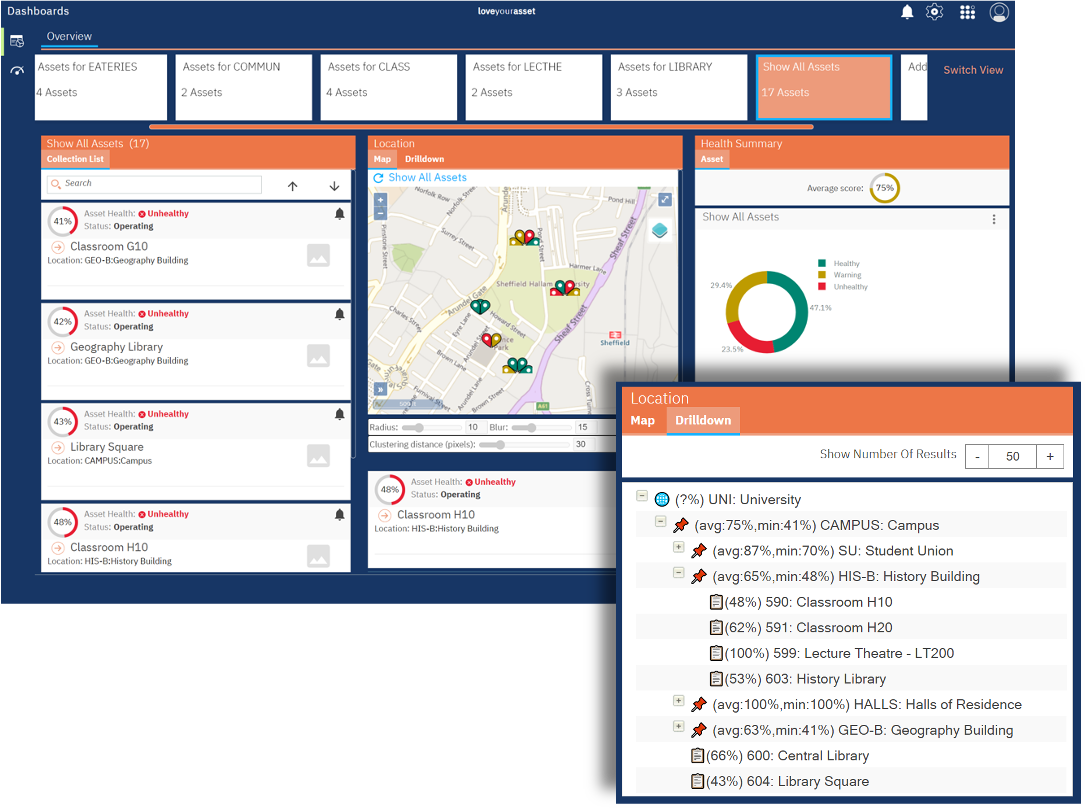This screenshot has height=812, width=1089.
Task: Select tree item 604: Library Square
Action: (780, 781)
